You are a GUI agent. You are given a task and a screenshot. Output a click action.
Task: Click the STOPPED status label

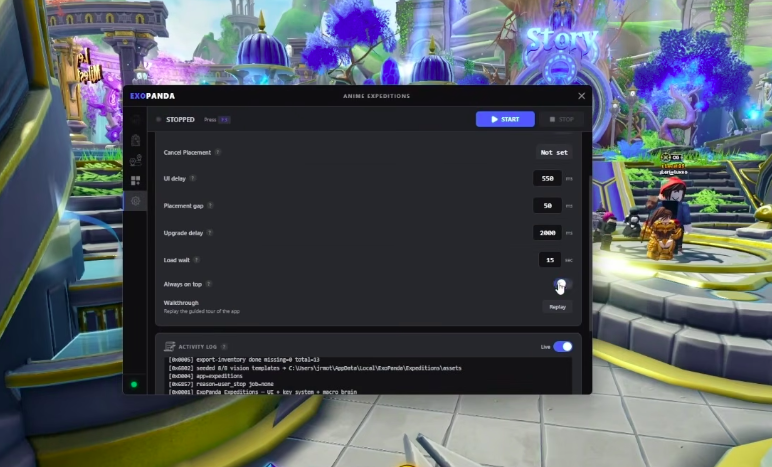click(180, 120)
